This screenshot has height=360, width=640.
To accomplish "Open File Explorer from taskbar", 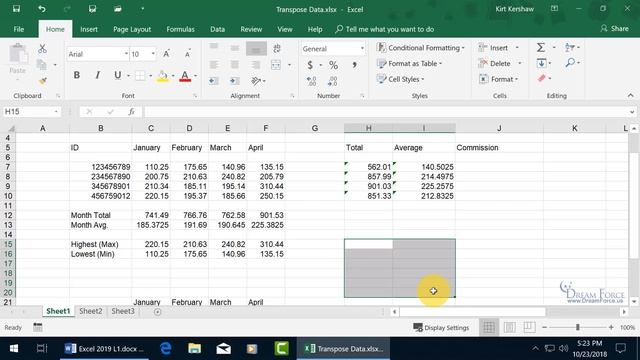I will (x=195, y=349).
